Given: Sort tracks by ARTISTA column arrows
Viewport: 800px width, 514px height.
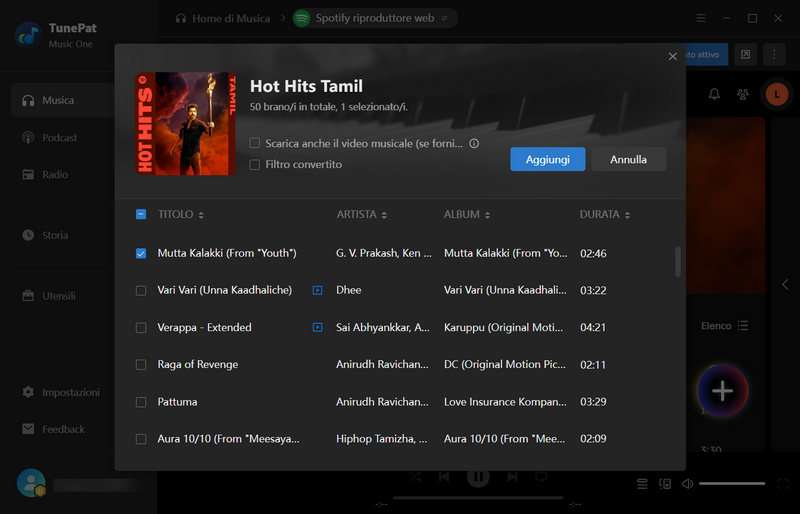Looking at the screenshot, I should [x=384, y=215].
